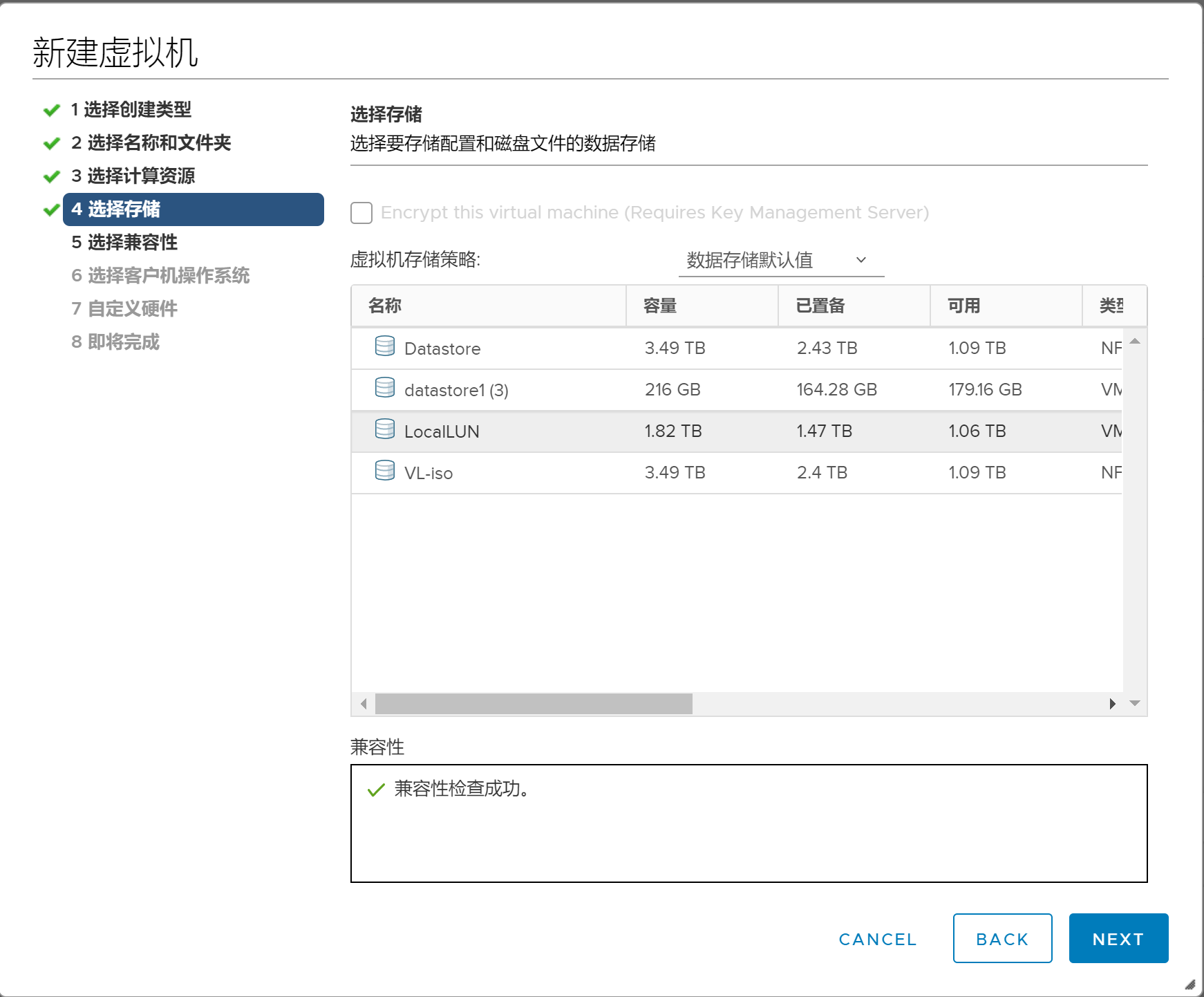Image resolution: width=1204 pixels, height=997 pixels.
Task: Click the 216 GB capacity cell
Action: 672,389
